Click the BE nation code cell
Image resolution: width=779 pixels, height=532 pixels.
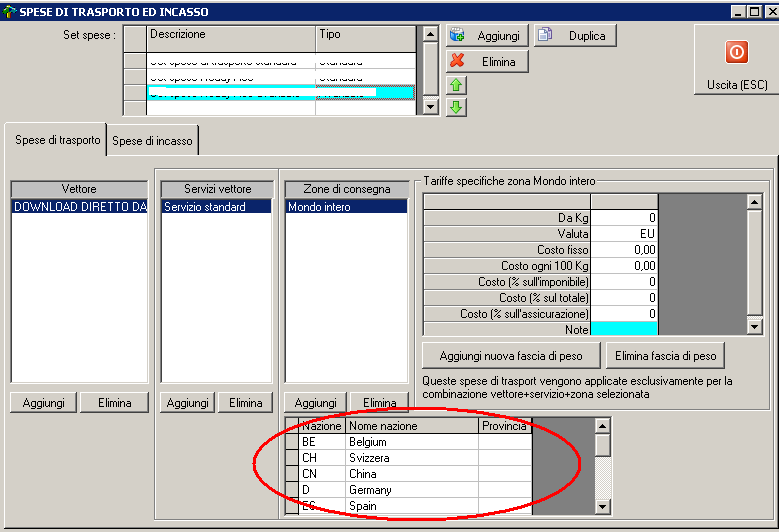click(x=322, y=442)
